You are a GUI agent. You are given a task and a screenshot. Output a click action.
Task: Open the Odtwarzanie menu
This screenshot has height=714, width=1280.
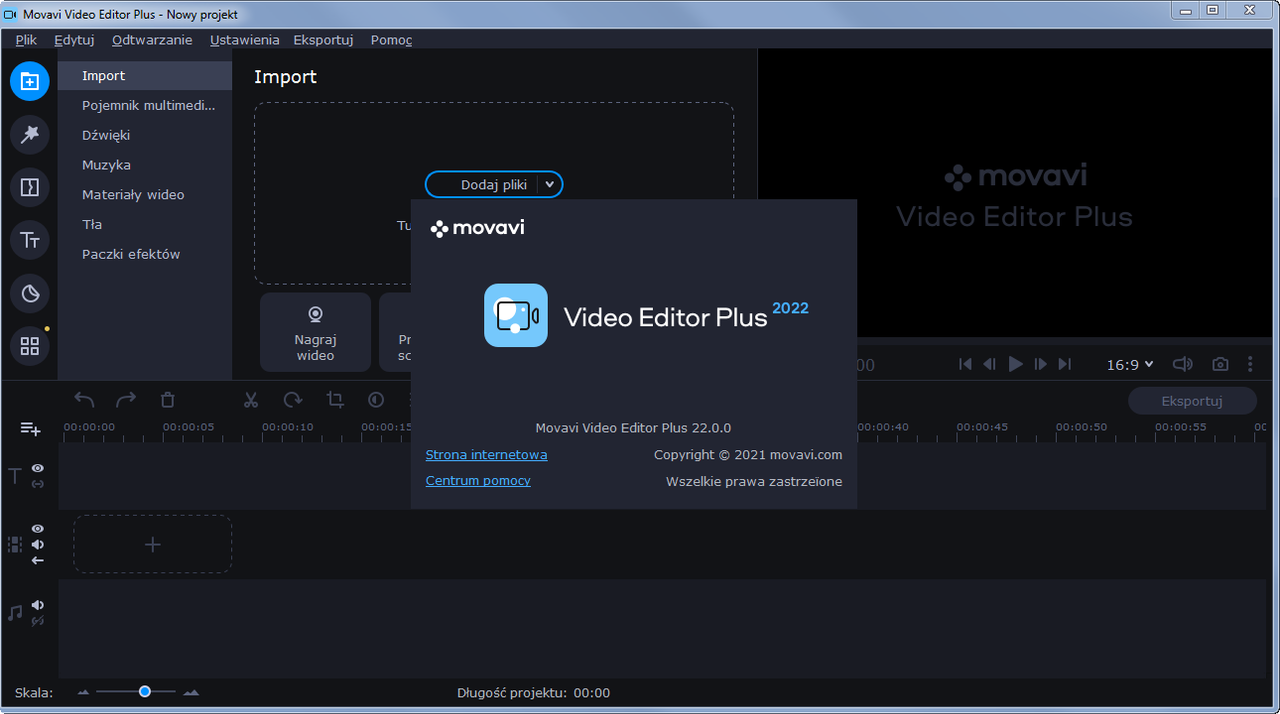[x=152, y=40]
